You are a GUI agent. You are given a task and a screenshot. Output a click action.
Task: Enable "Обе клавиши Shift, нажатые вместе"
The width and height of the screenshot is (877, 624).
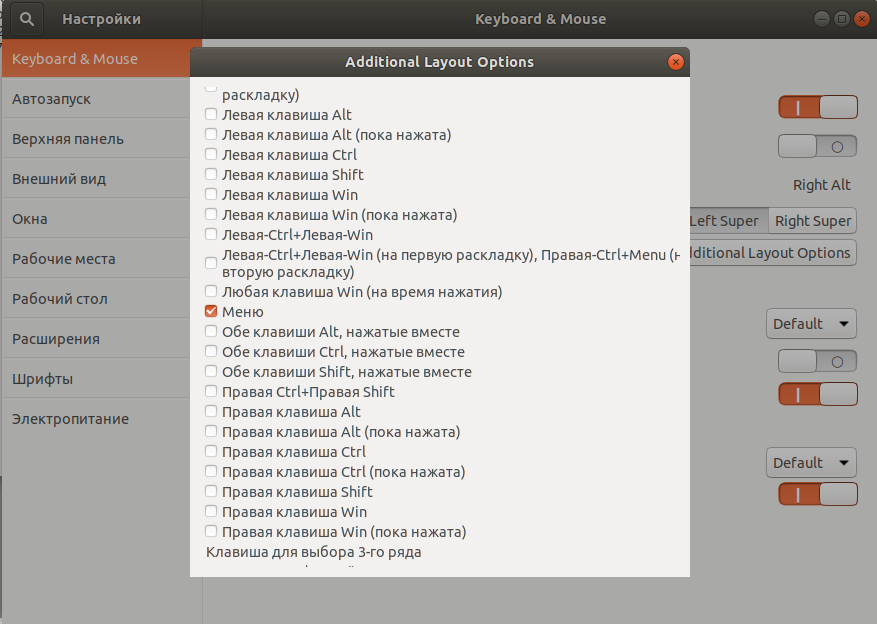pyautogui.click(x=210, y=371)
